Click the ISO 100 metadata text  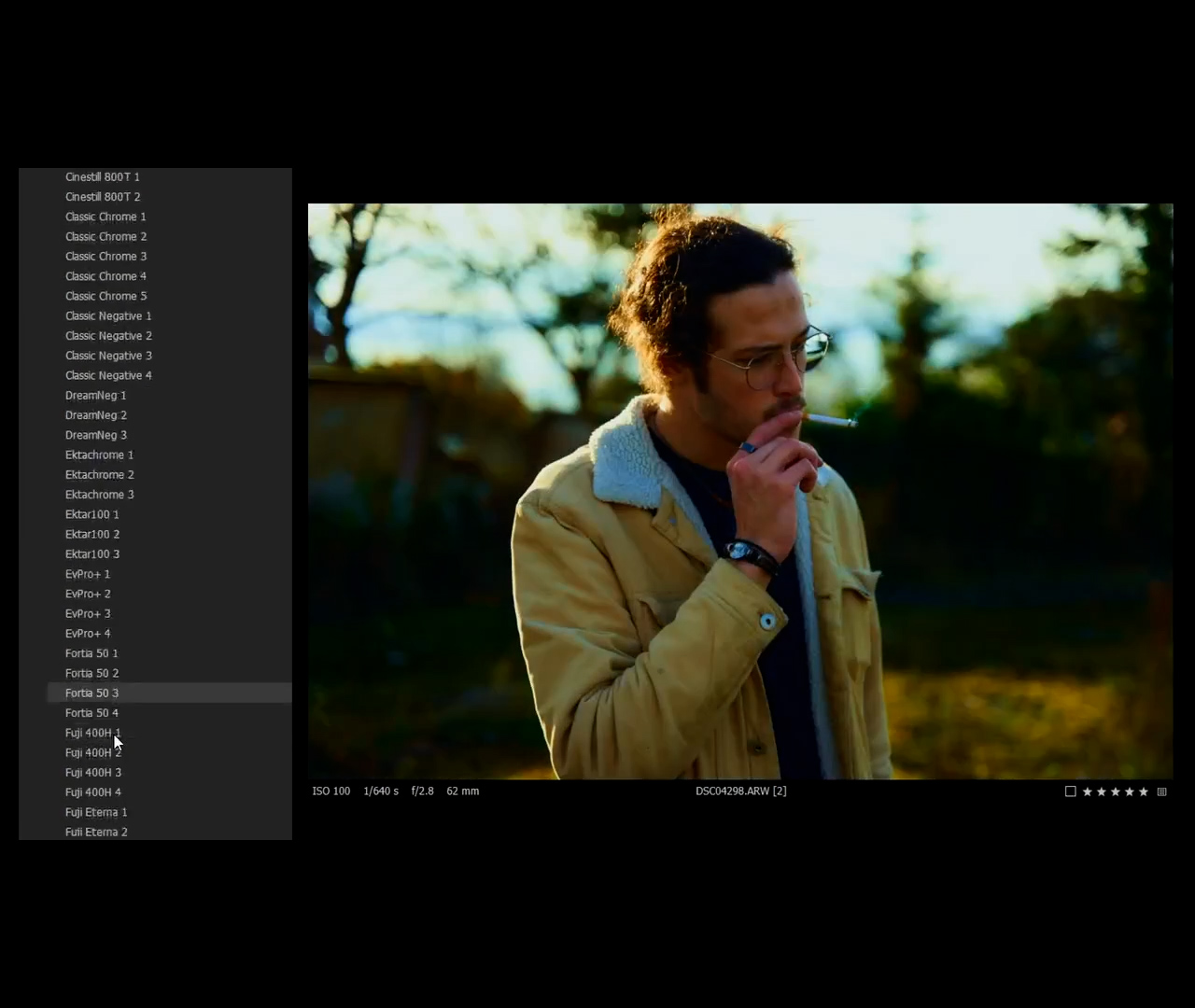[x=331, y=791]
